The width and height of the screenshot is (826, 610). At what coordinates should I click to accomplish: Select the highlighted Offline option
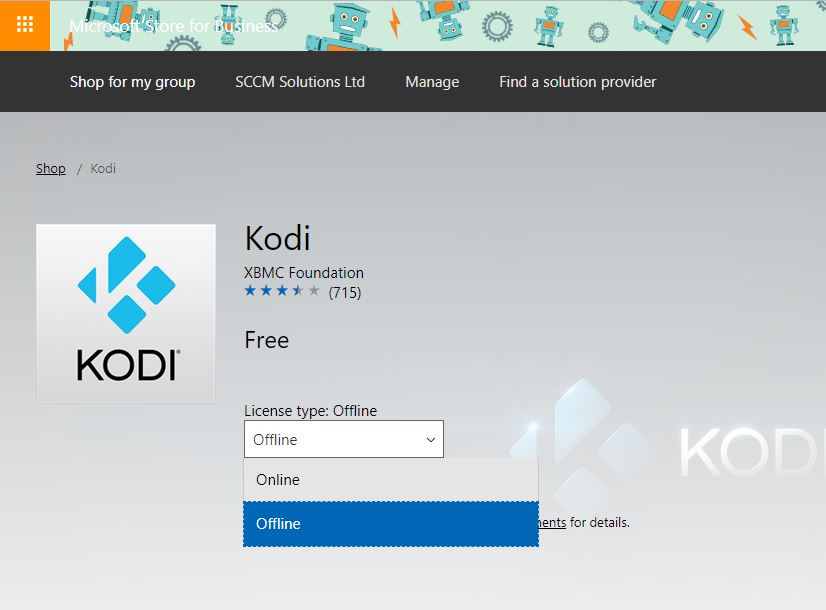[278, 523]
